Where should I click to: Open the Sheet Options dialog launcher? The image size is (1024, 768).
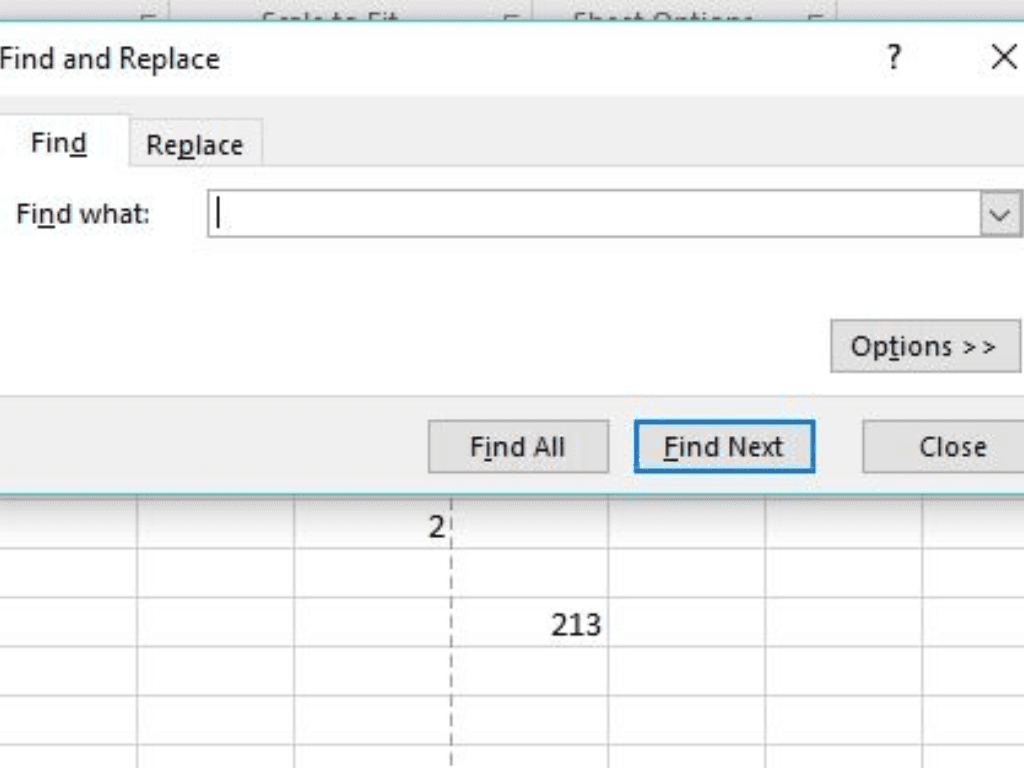tap(816, 17)
